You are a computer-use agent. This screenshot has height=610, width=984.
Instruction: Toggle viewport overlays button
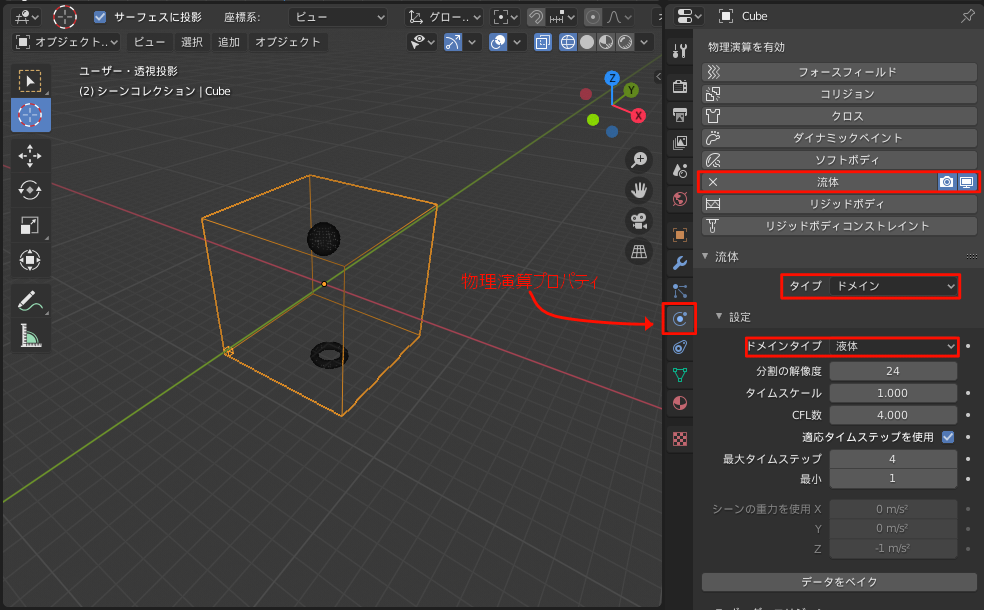point(498,42)
